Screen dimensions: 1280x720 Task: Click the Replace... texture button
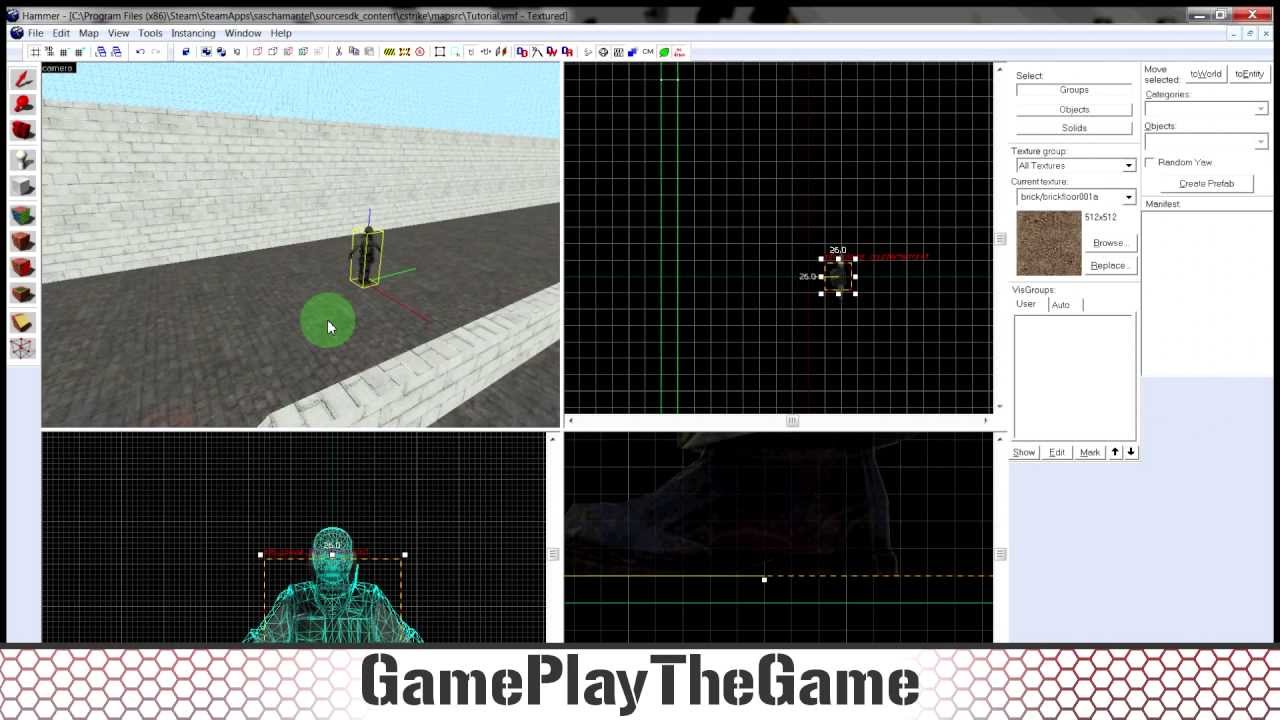click(x=1109, y=266)
